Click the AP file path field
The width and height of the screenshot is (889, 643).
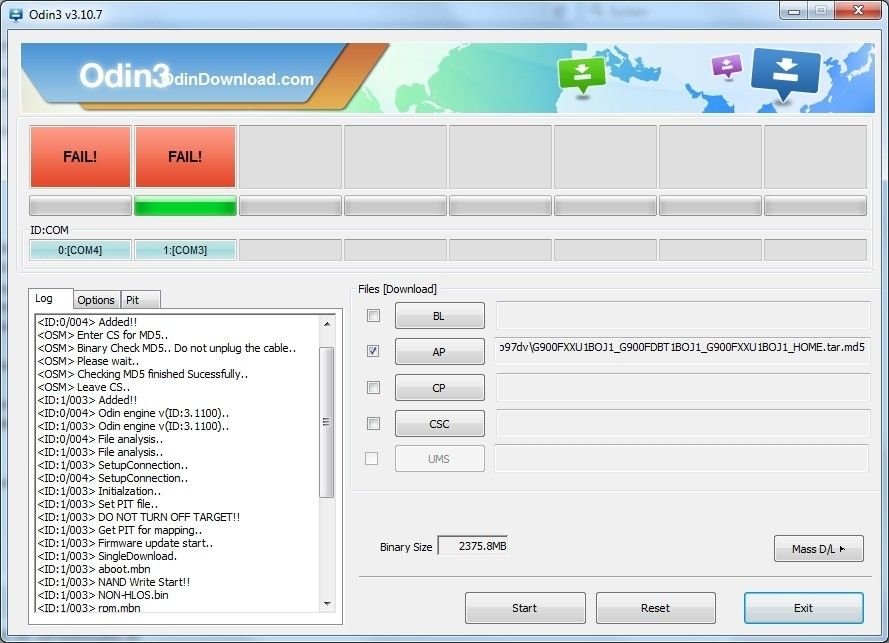point(681,351)
